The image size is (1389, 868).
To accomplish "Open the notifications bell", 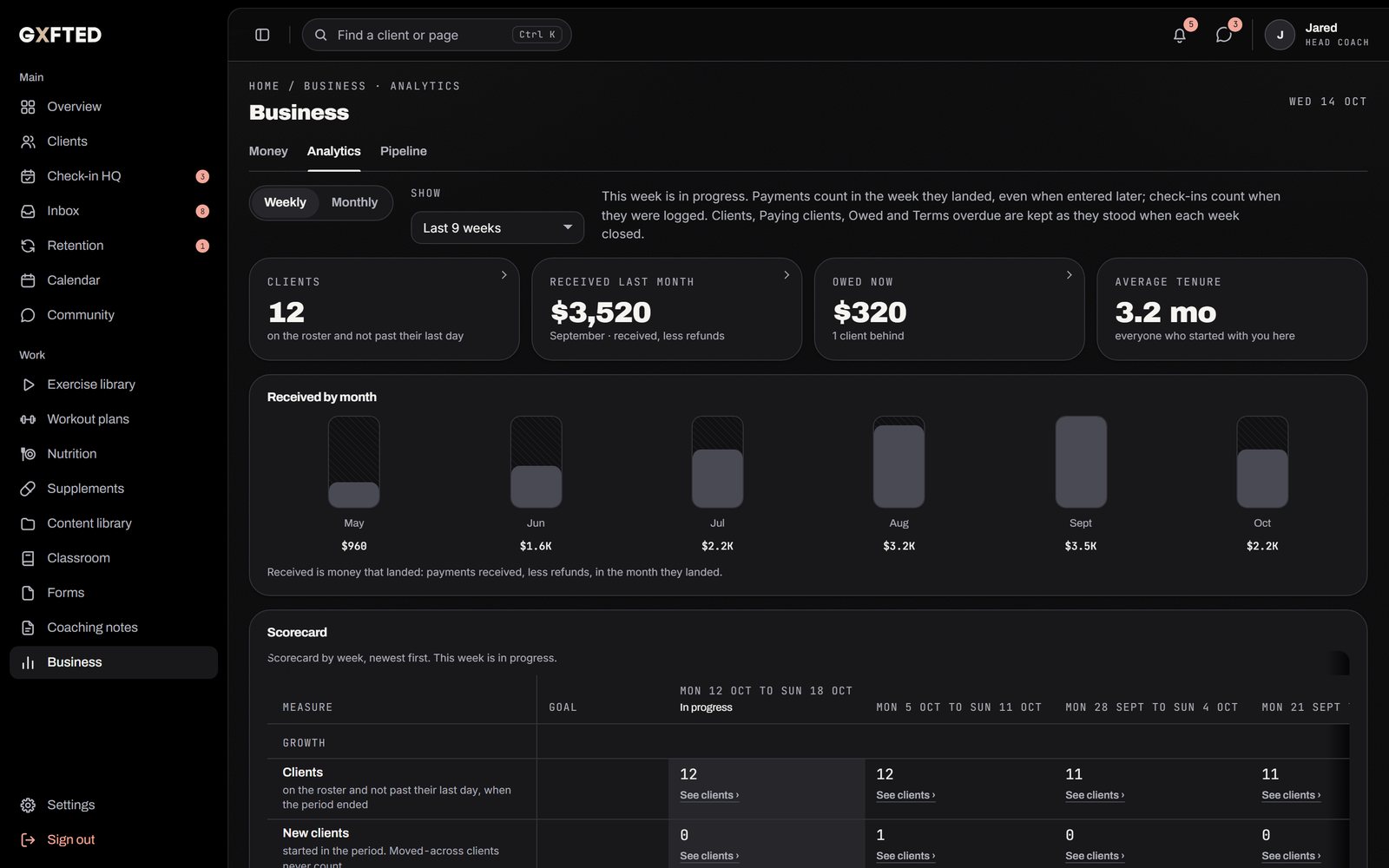I will click(x=1179, y=35).
